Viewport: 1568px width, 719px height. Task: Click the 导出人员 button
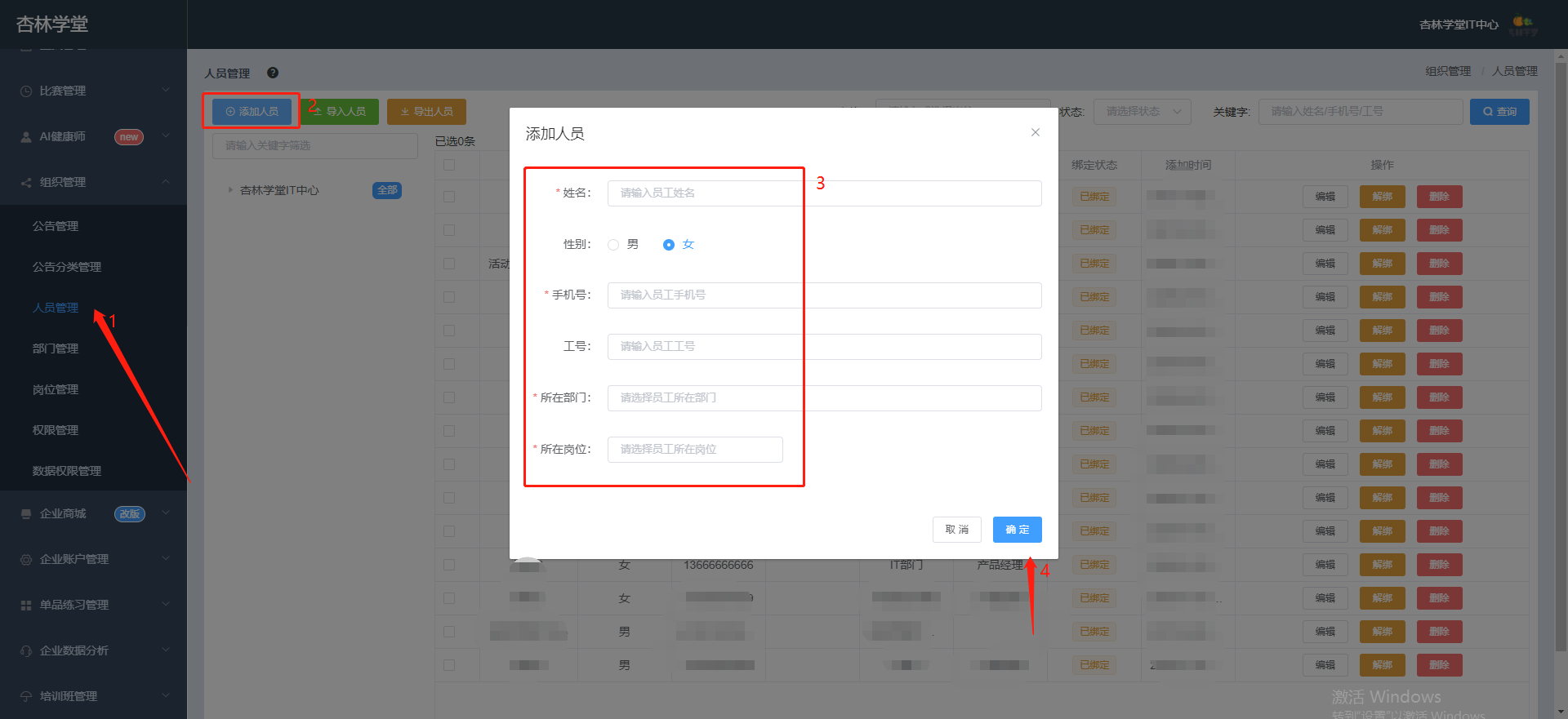pyautogui.click(x=426, y=112)
